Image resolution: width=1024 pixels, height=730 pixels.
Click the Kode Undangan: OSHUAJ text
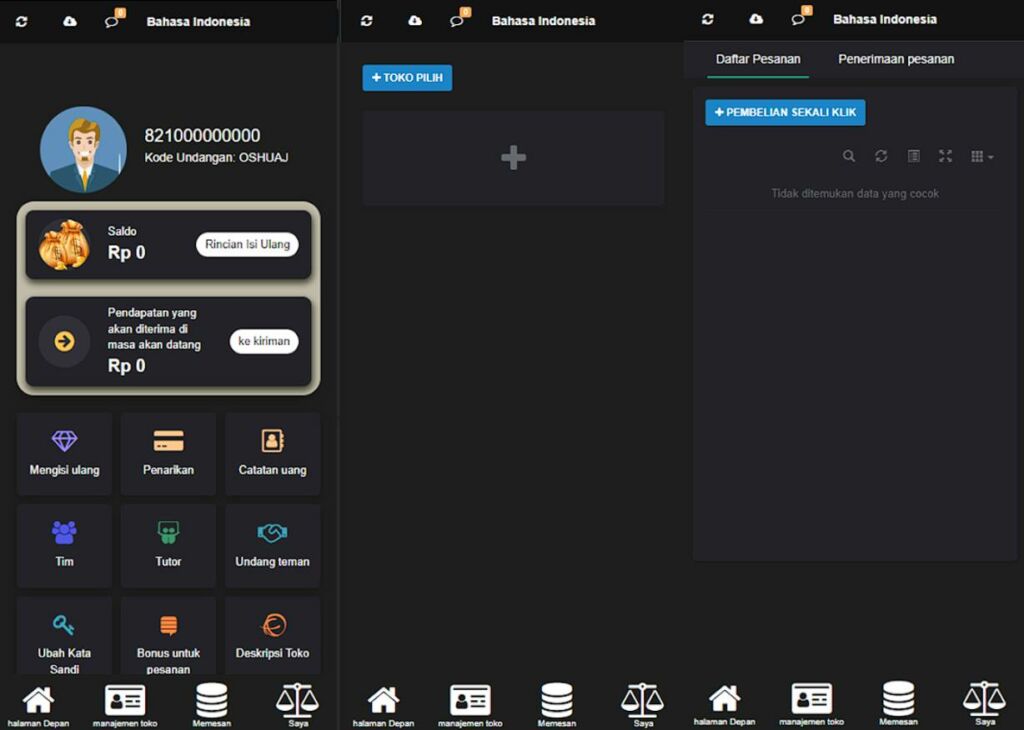coord(216,157)
